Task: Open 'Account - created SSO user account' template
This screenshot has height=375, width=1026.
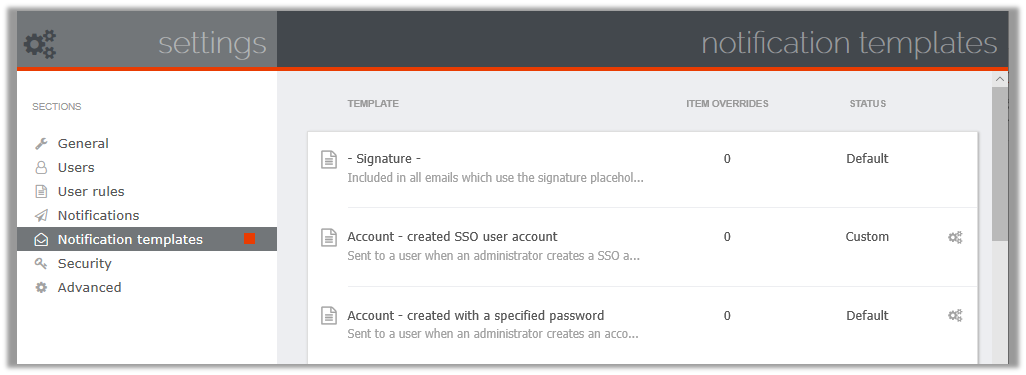Action: click(x=452, y=236)
